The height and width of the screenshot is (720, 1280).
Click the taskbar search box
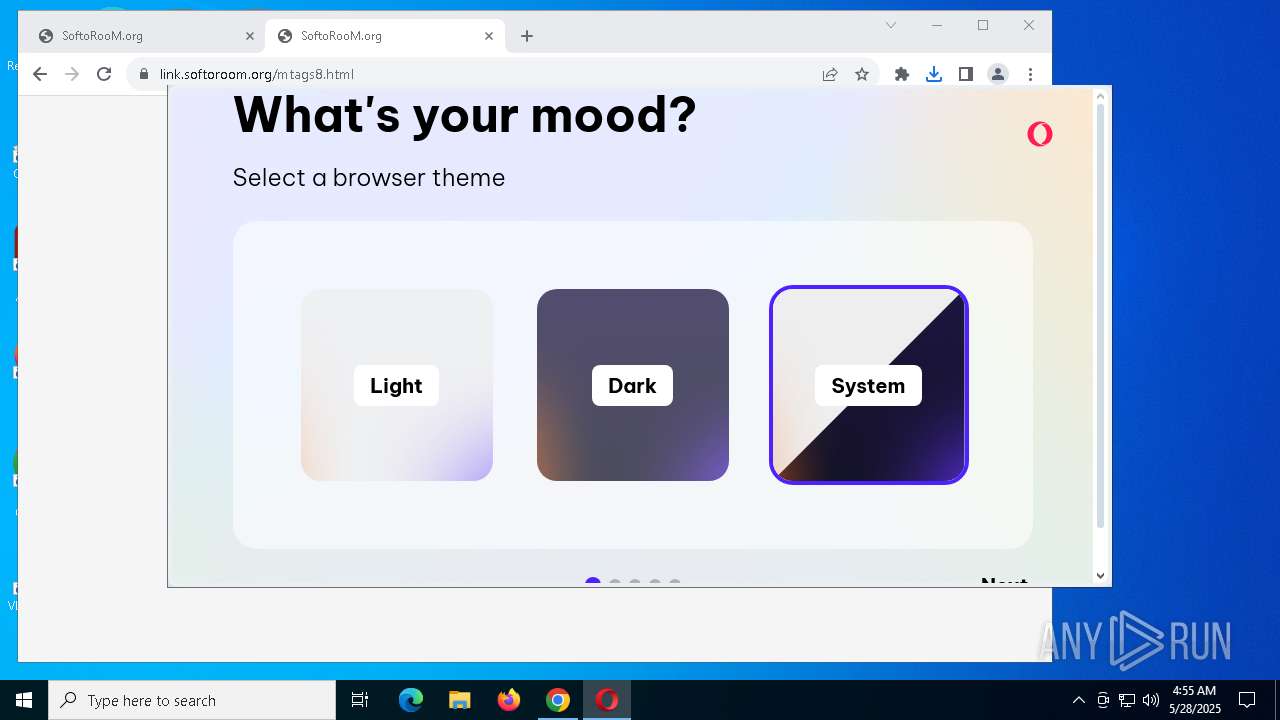[192, 700]
